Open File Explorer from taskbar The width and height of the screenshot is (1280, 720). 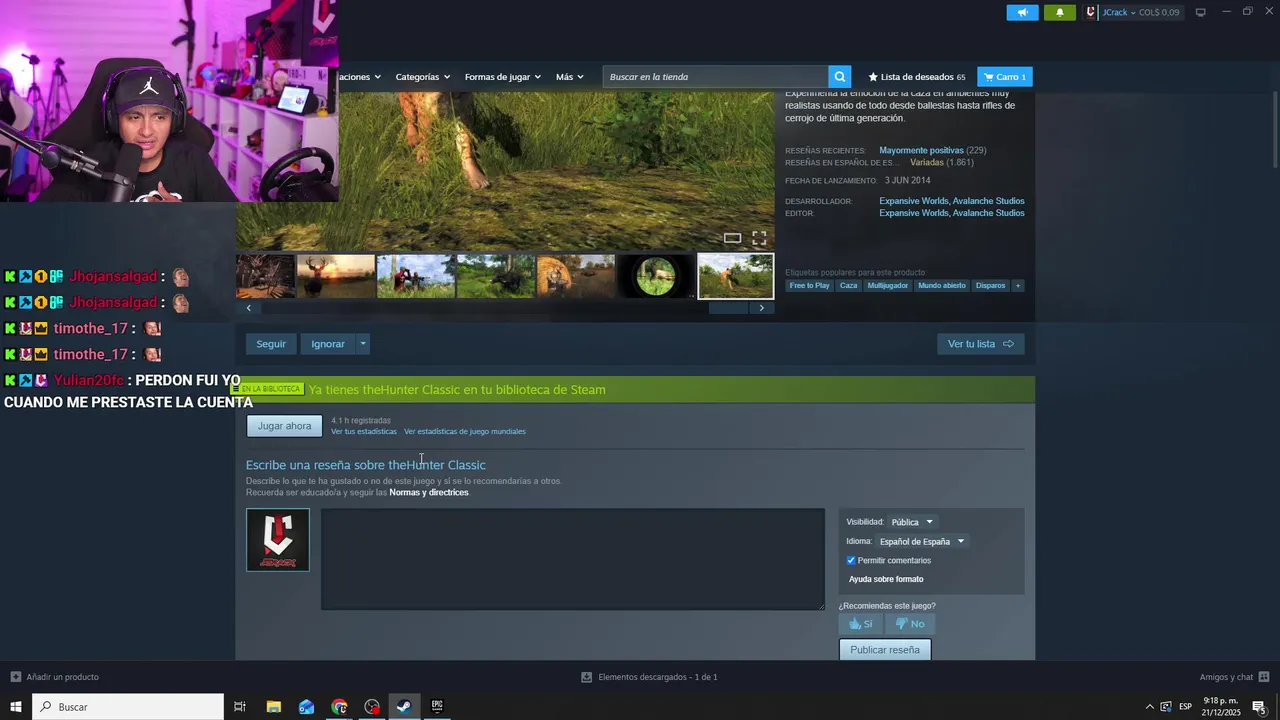pyautogui.click(x=273, y=707)
